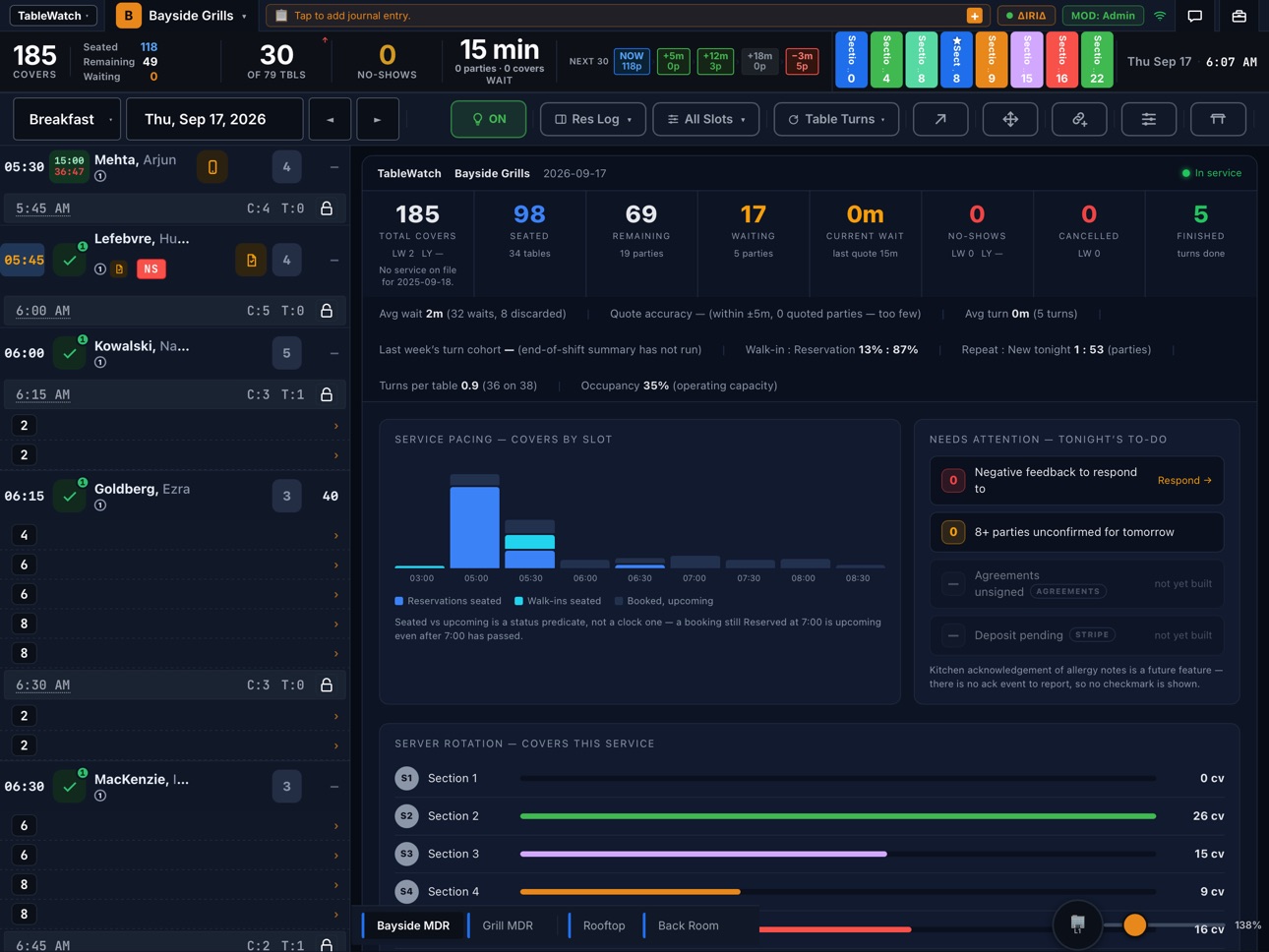The width and height of the screenshot is (1269, 952).
Task: Switch to the Rooftop floor tab
Action: coord(603,925)
